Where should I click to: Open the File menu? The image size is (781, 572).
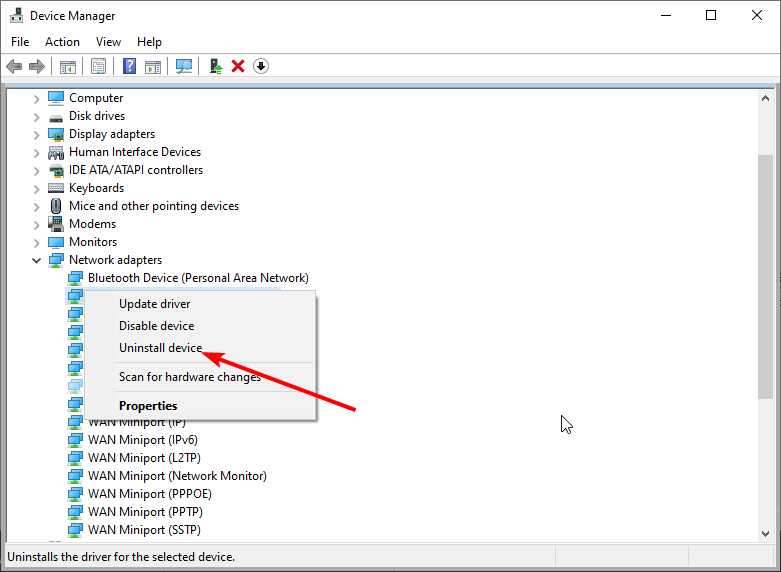[20, 42]
